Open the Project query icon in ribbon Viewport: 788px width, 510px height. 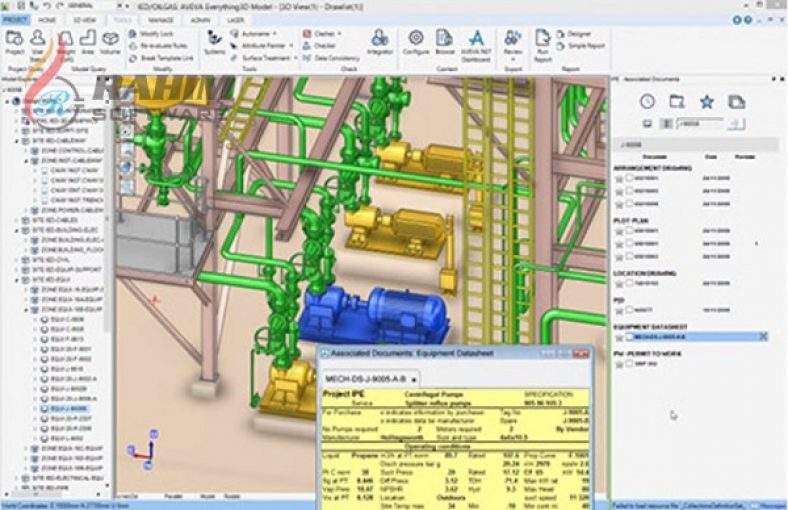pos(15,43)
